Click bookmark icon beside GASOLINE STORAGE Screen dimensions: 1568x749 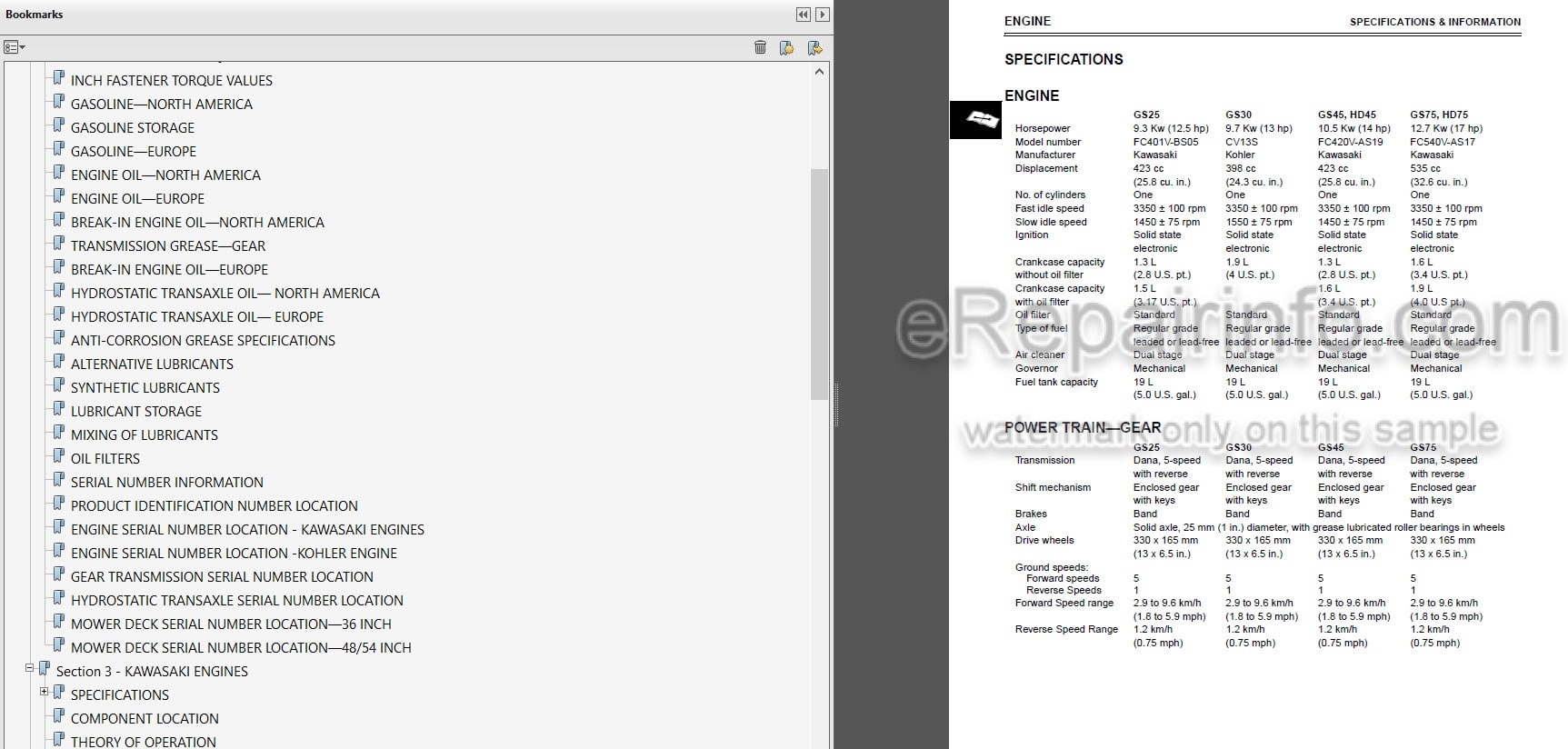pyautogui.click(x=59, y=125)
